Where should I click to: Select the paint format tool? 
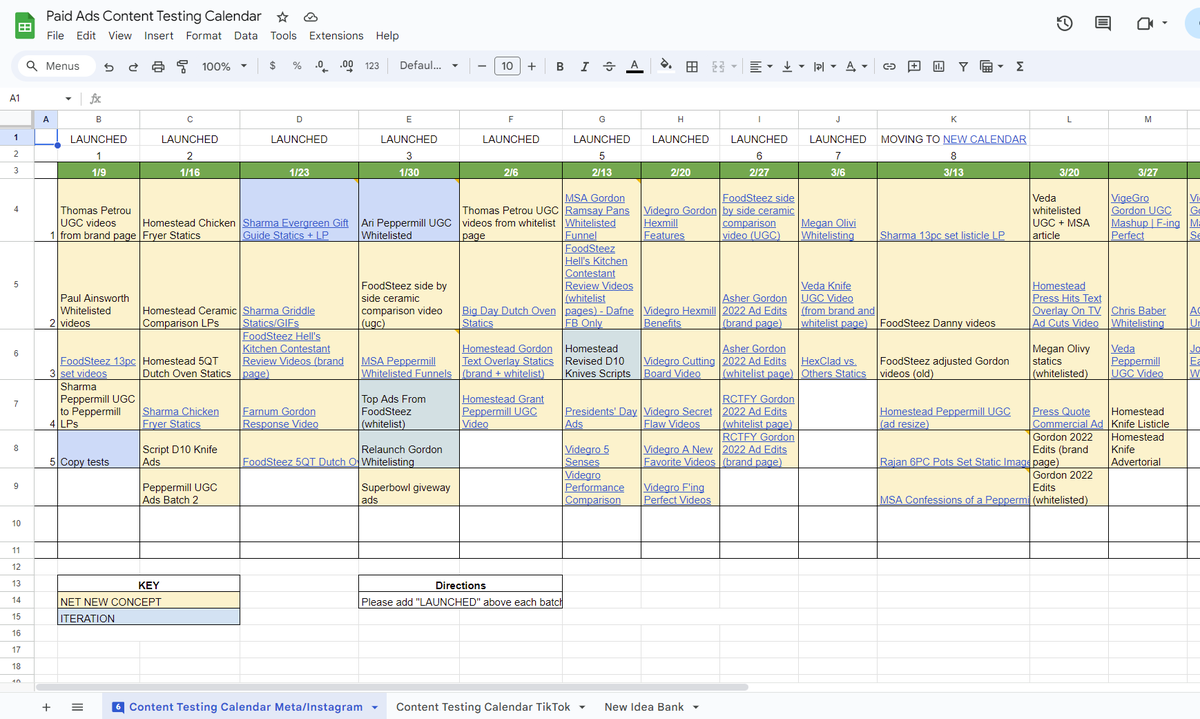tap(182, 66)
